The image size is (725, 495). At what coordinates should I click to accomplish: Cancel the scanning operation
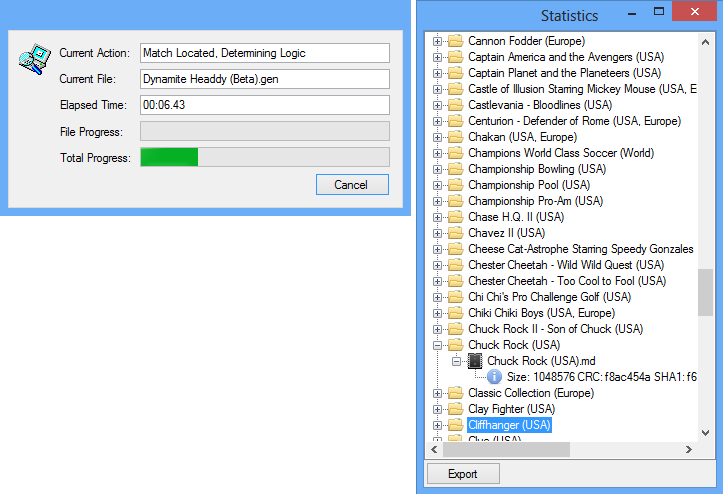coord(352,185)
